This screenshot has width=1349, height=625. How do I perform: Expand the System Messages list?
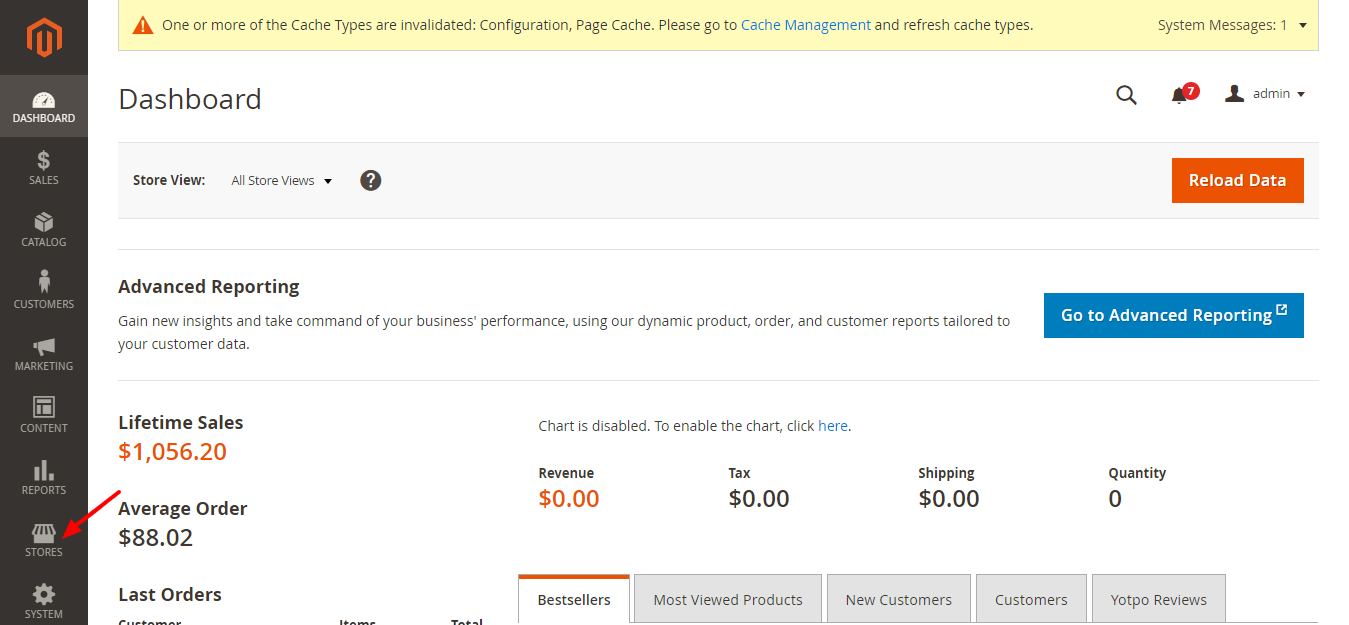click(1302, 25)
